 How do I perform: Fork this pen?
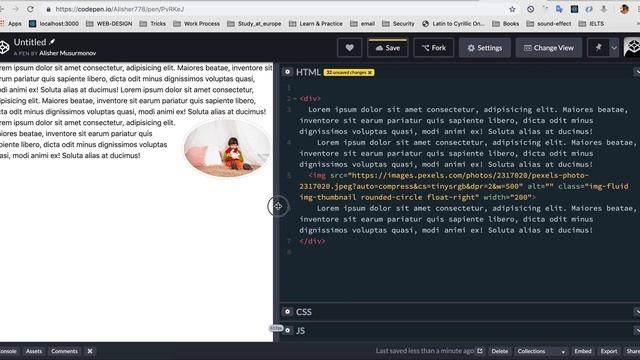433,48
